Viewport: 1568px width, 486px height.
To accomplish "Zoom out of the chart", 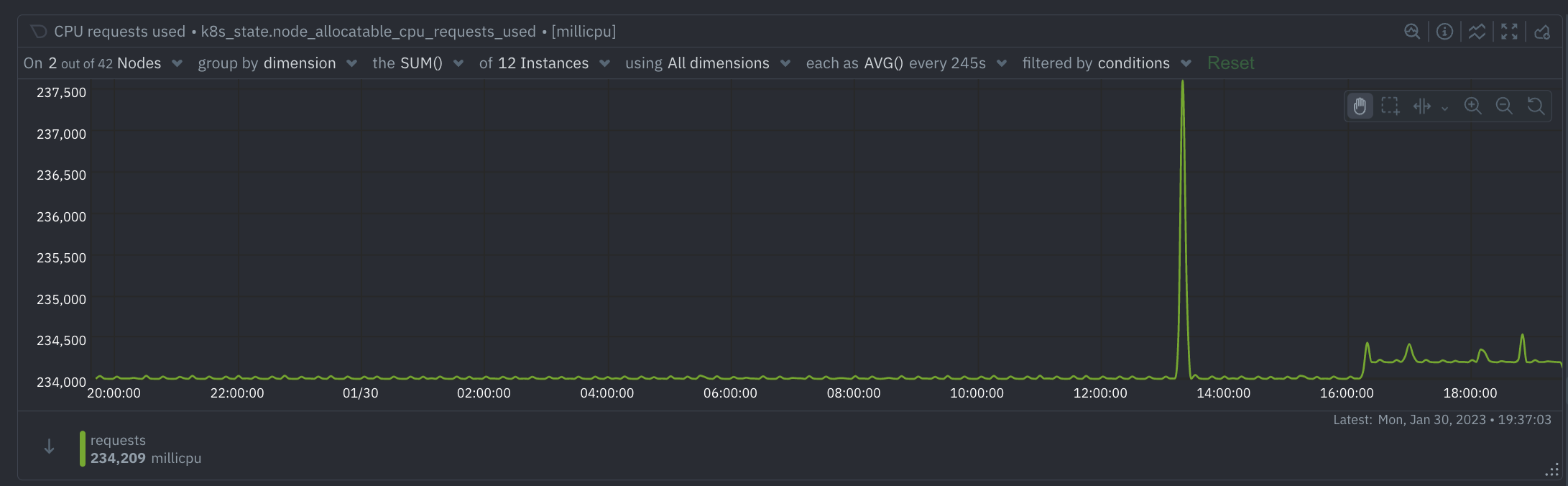I will 1504,106.
